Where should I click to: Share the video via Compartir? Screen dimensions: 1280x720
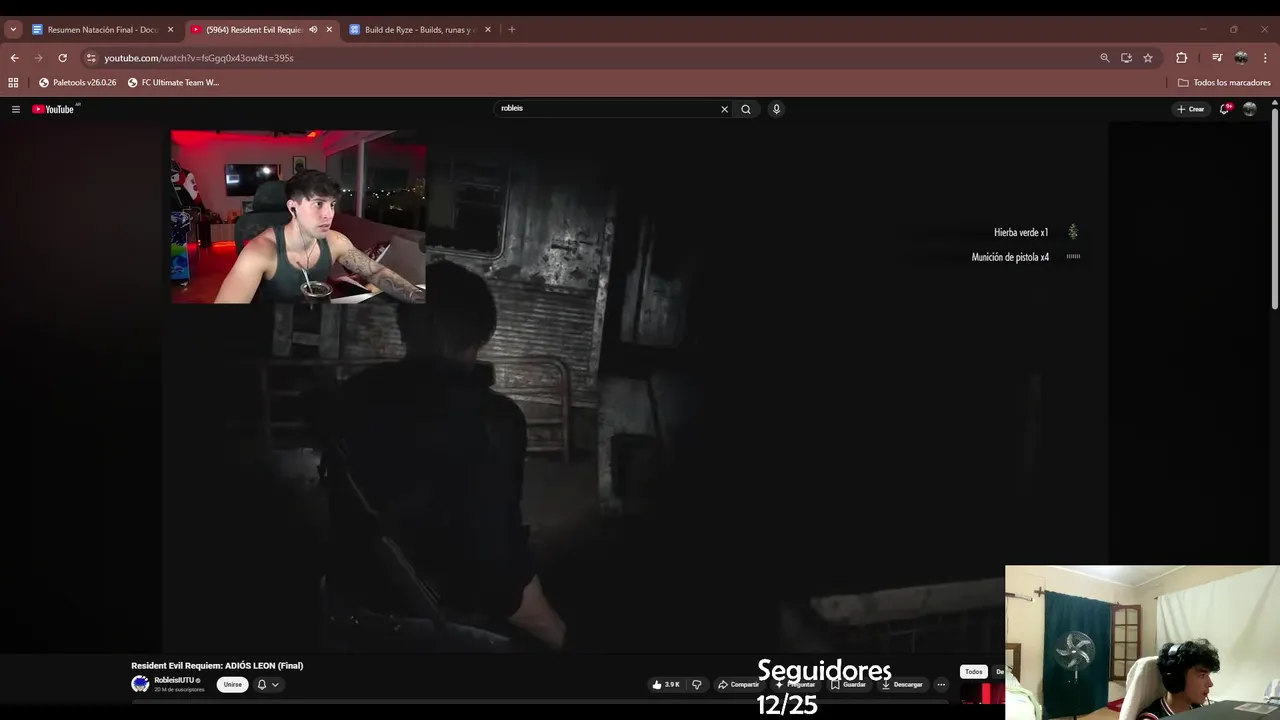(x=738, y=685)
